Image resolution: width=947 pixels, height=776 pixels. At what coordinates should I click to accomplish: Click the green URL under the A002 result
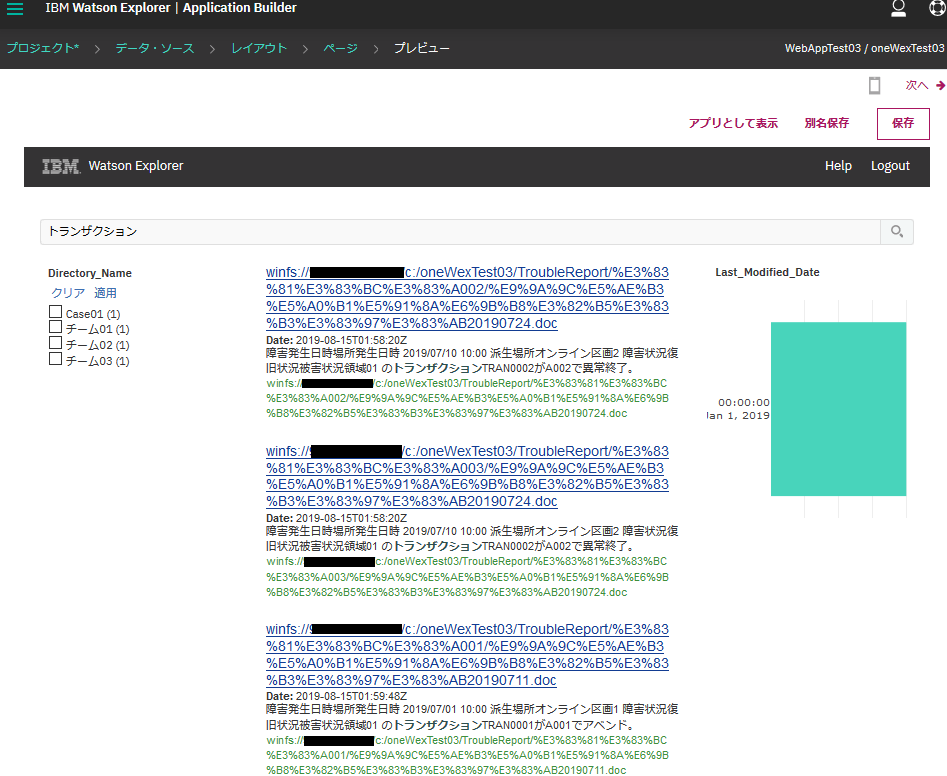(467, 399)
